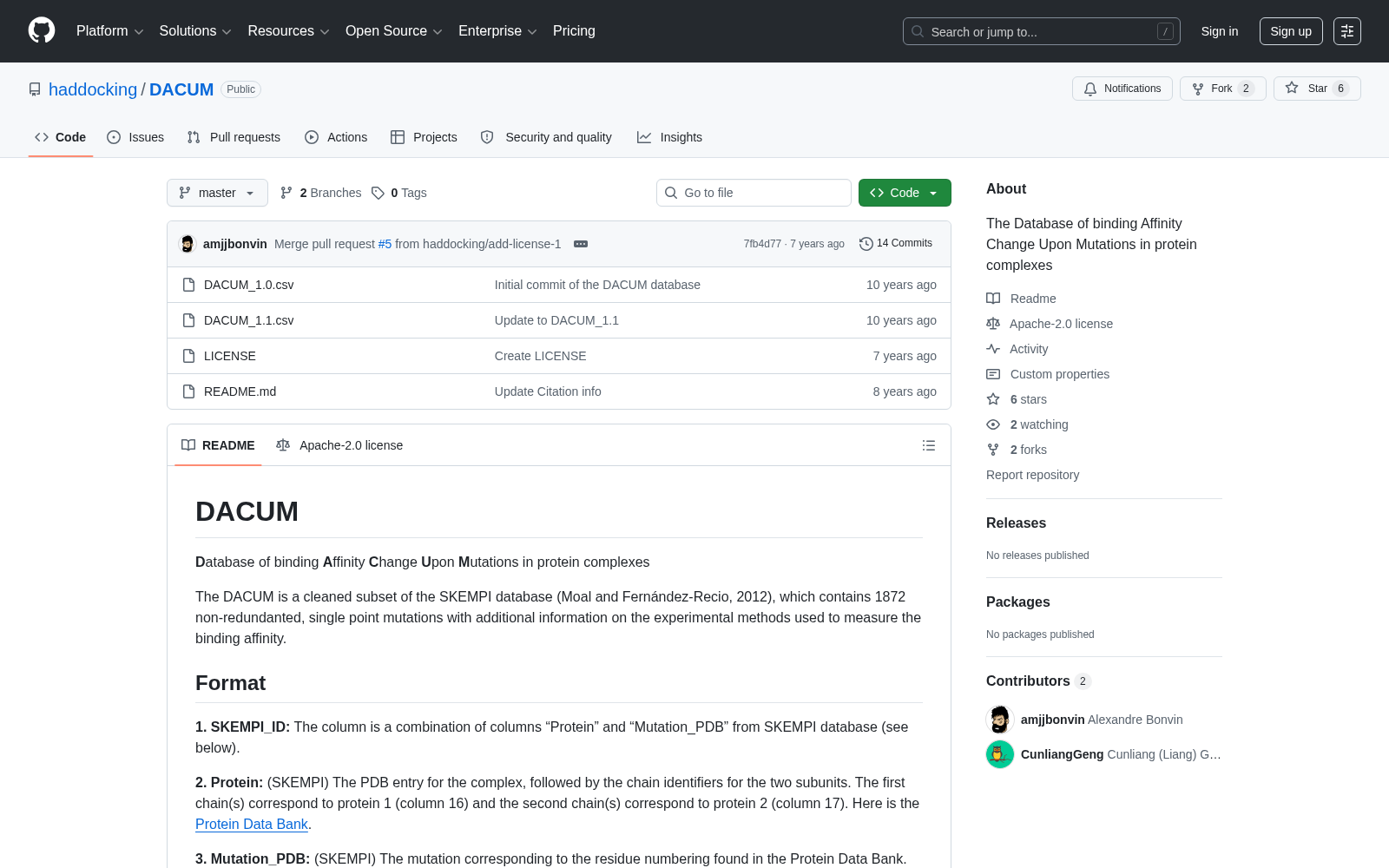The width and height of the screenshot is (1389, 868).
Task: Expand the Resources menu
Action: (x=288, y=31)
